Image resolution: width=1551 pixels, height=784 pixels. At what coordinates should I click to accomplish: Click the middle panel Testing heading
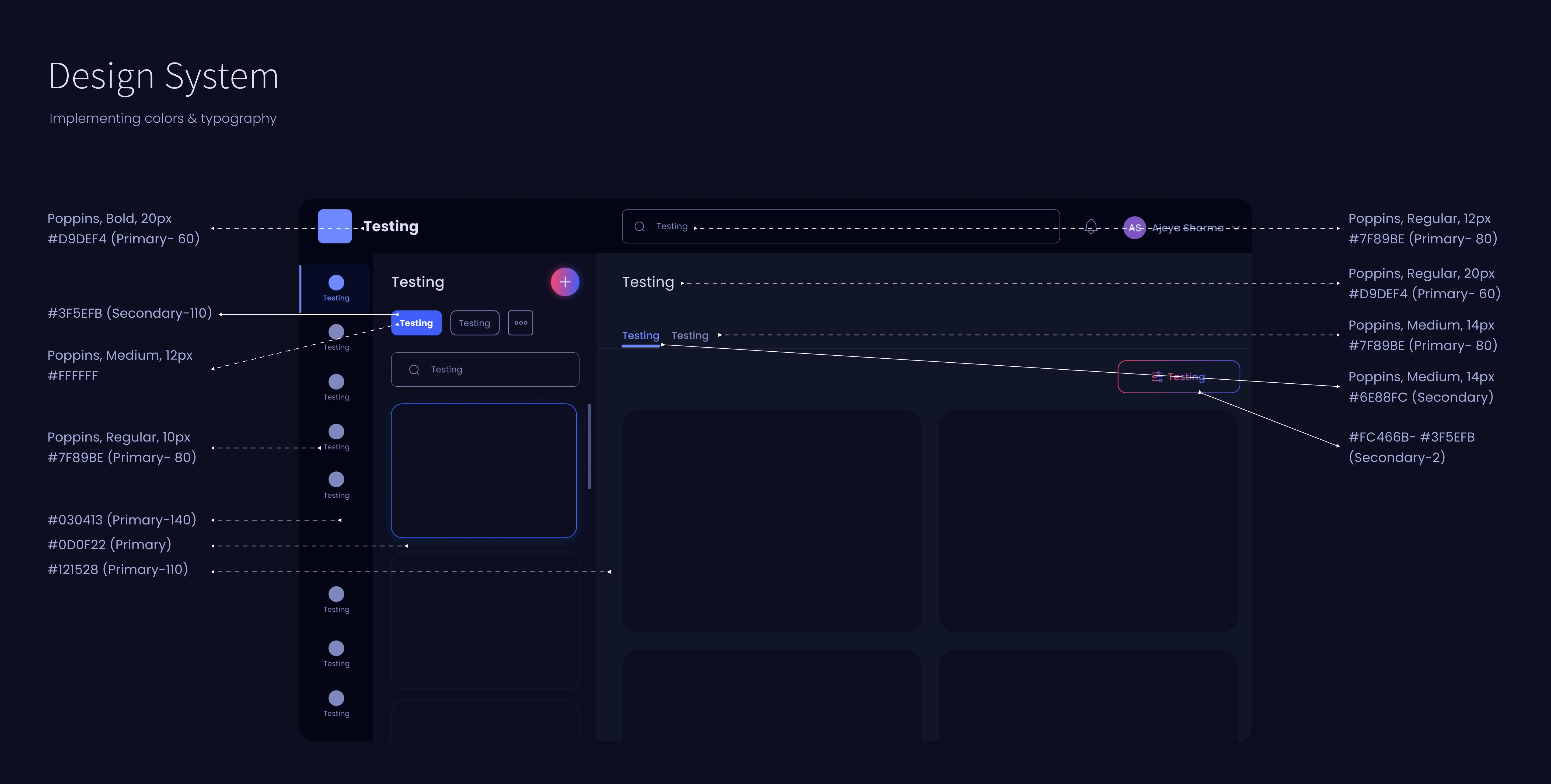(418, 282)
